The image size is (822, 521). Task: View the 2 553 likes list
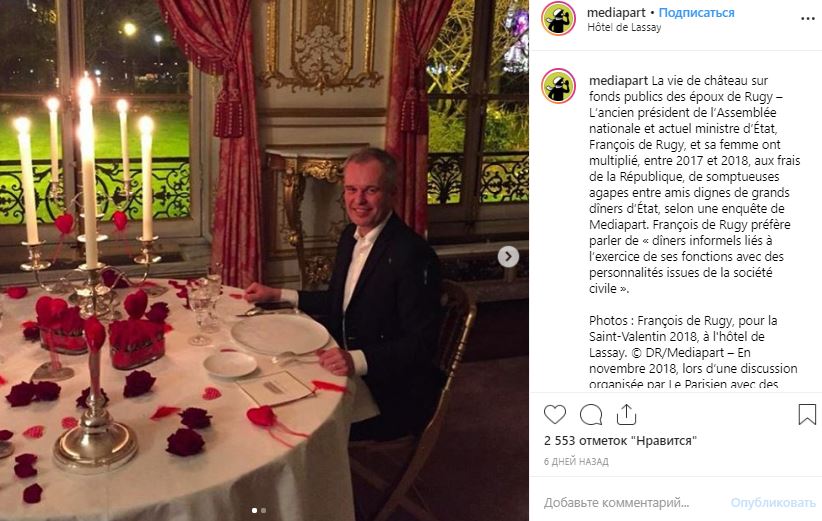(620, 441)
